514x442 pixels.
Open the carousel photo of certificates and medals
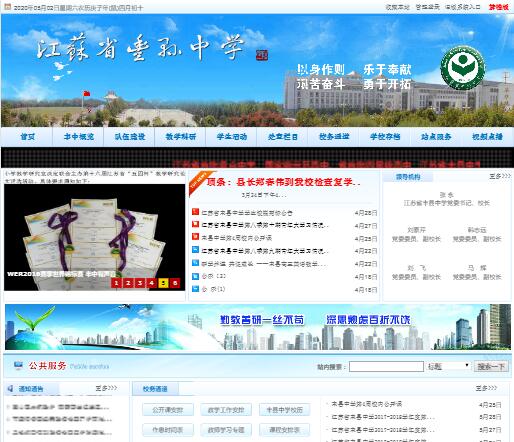(x=94, y=237)
